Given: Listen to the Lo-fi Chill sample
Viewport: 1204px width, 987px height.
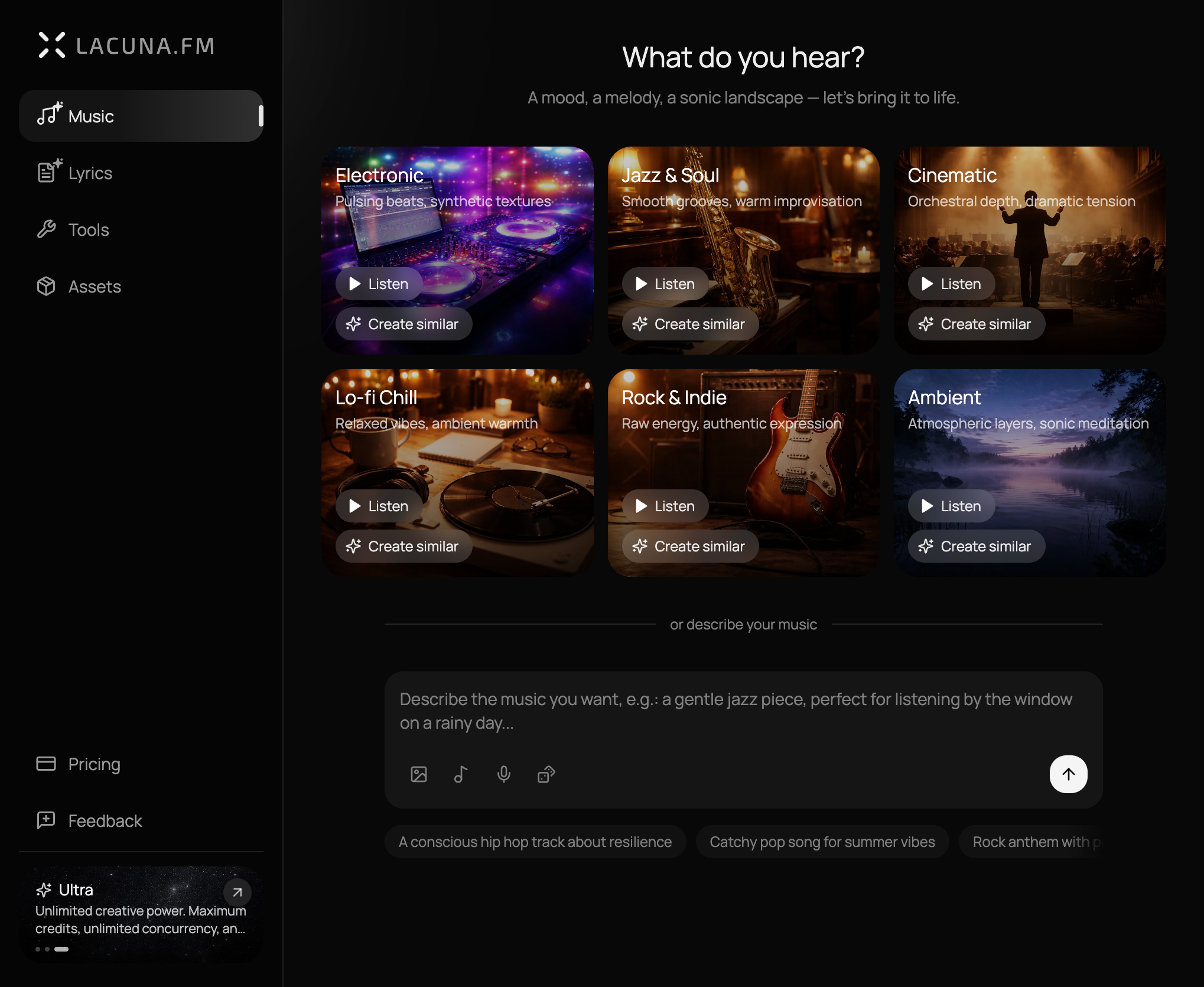Looking at the screenshot, I should pos(379,506).
